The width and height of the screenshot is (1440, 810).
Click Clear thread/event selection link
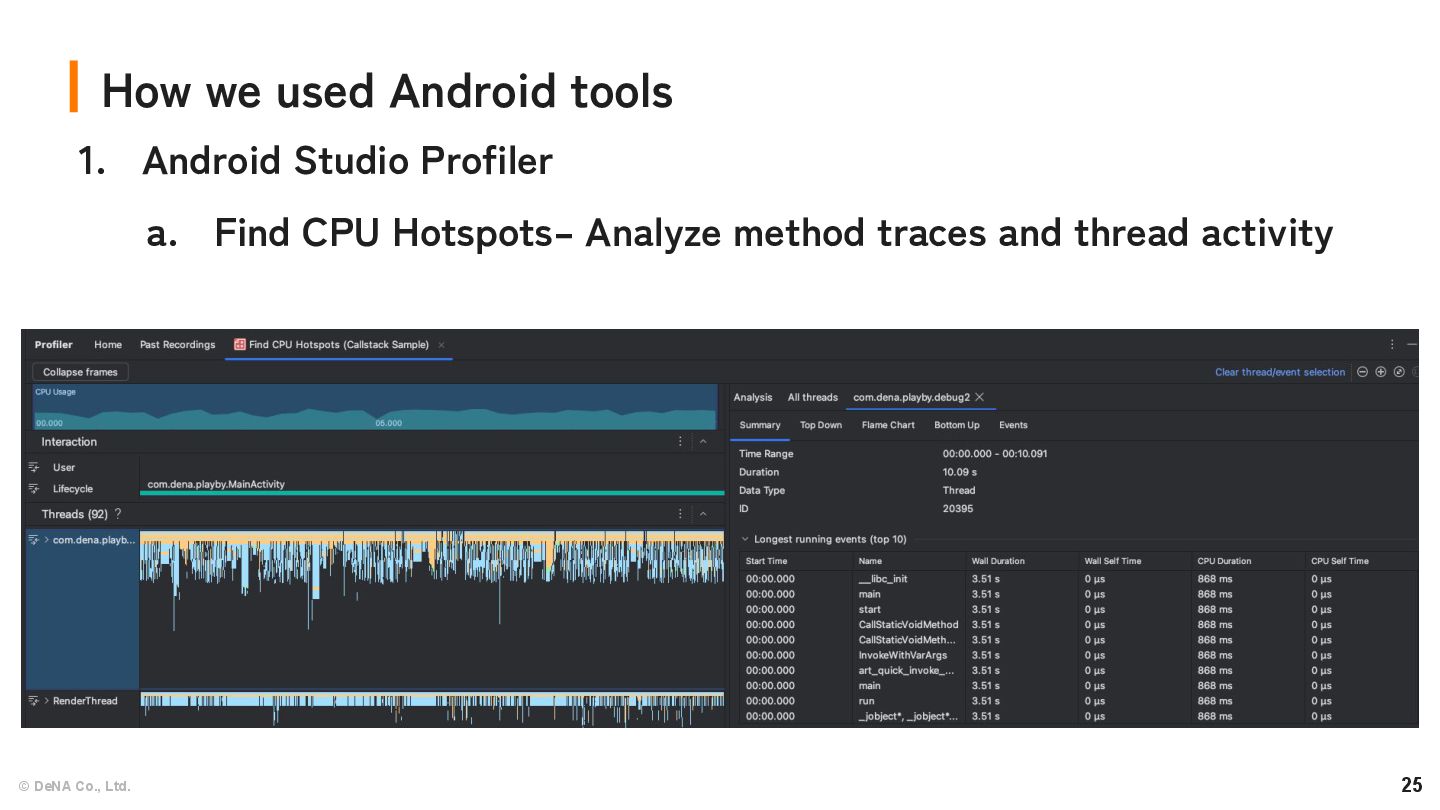[x=1280, y=372]
